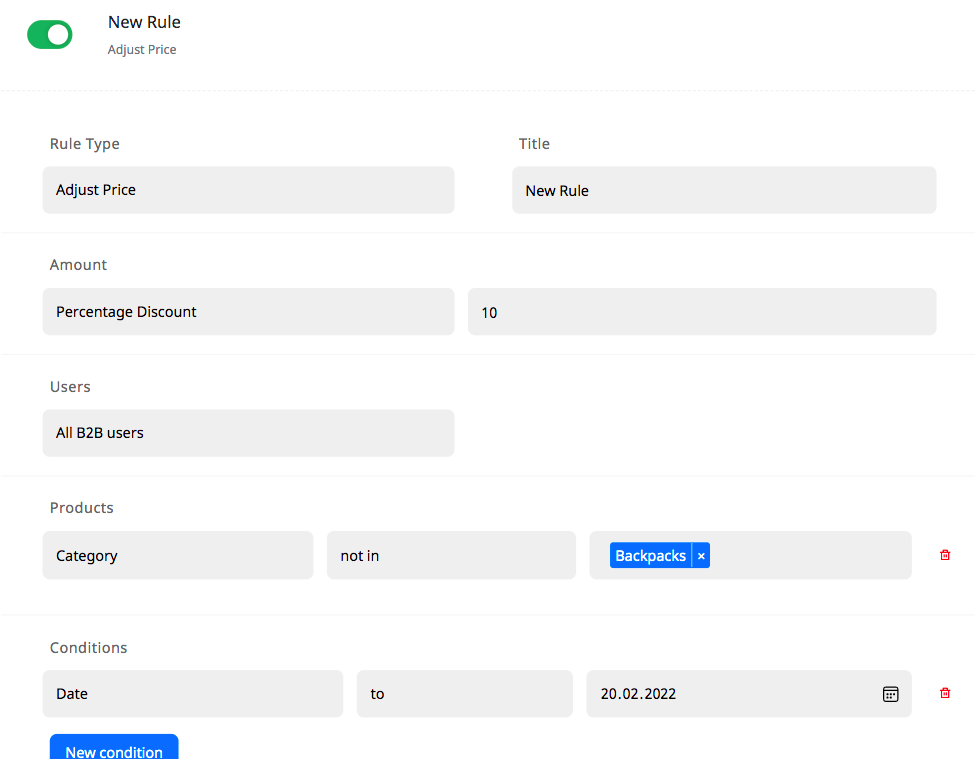
Task: Change the 'not in' operator dropdown
Action: tap(450, 555)
